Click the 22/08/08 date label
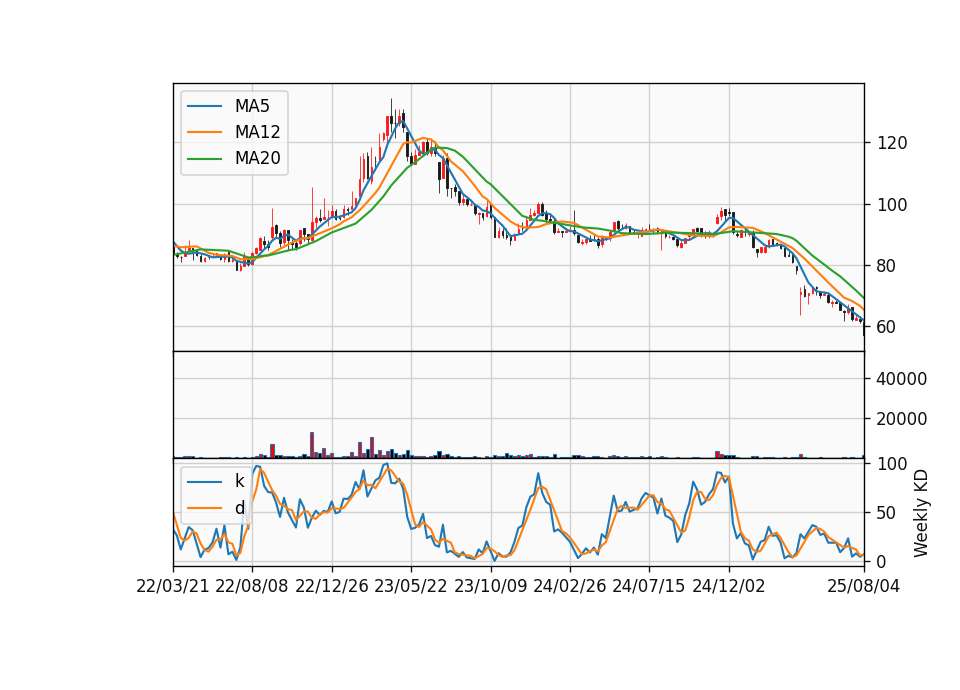The width and height of the screenshot is (960, 690). (252, 586)
